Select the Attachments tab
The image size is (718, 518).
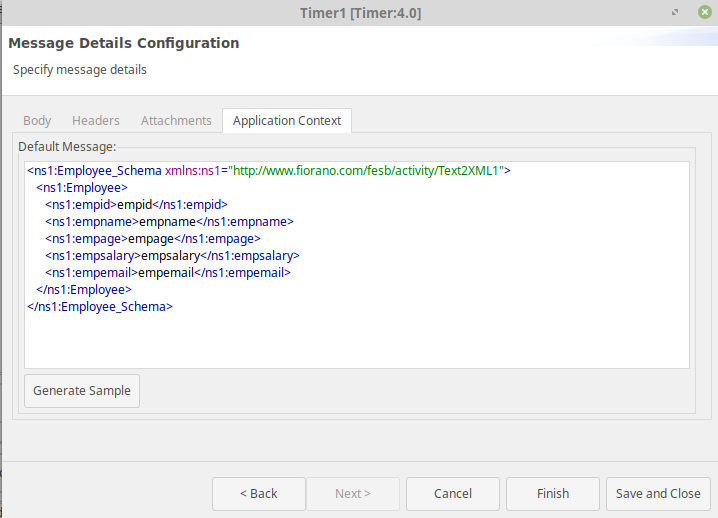tap(176, 120)
